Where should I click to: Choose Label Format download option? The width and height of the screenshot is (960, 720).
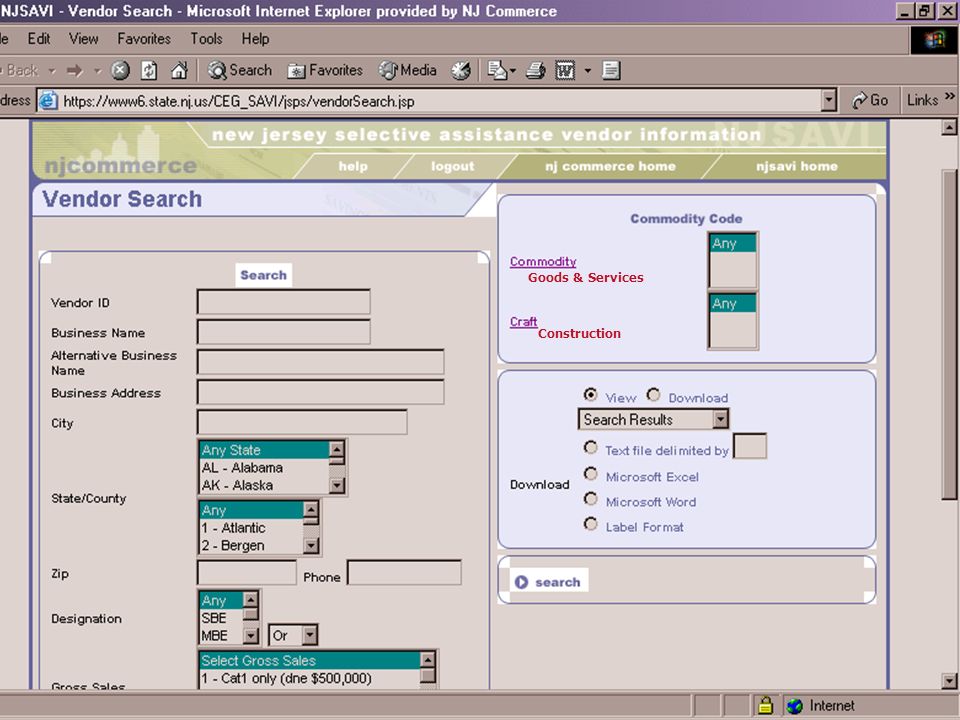pyautogui.click(x=590, y=524)
